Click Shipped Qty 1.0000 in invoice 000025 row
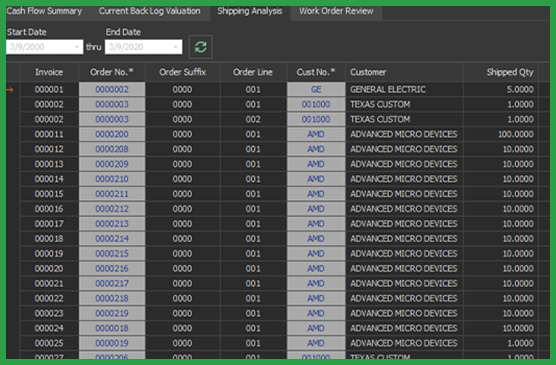Viewport: 556px width, 365px height. [501, 343]
